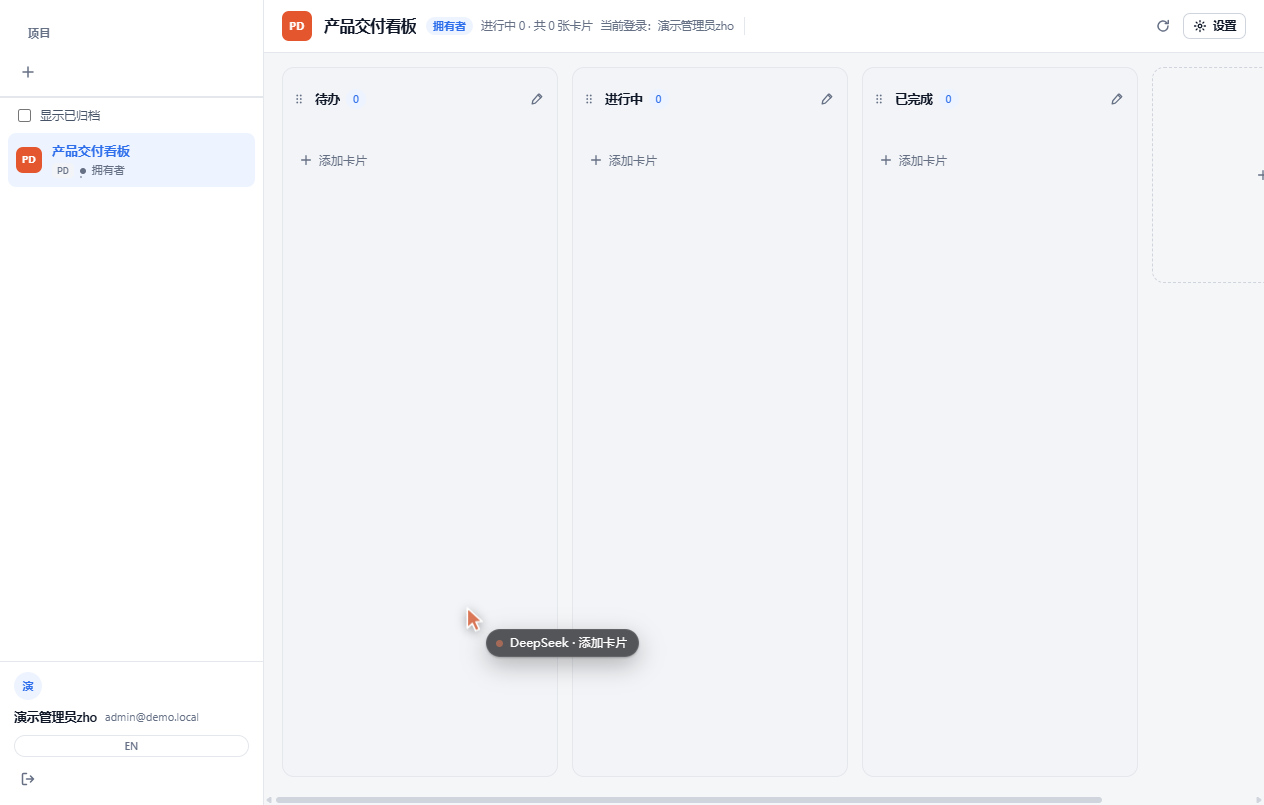Click the orange PD avatar in sidebar

coord(29,160)
